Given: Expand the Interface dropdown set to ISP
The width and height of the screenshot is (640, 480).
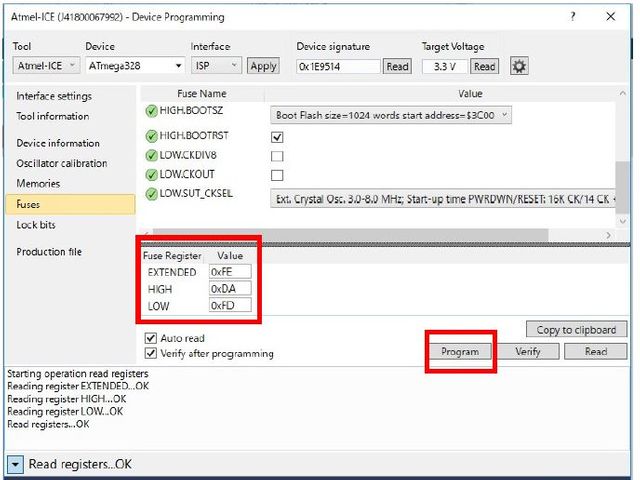Looking at the screenshot, I should point(216,66).
